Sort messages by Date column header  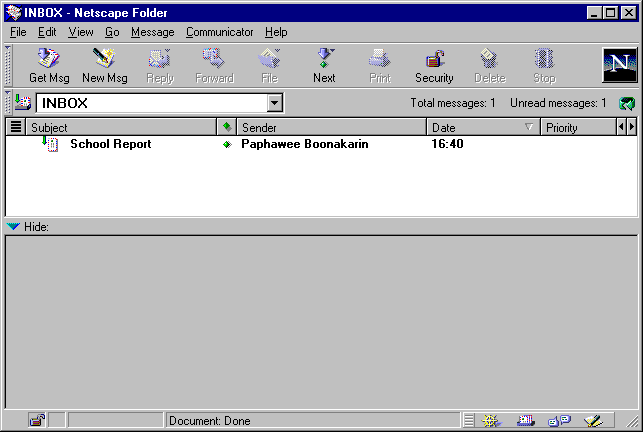(483, 127)
